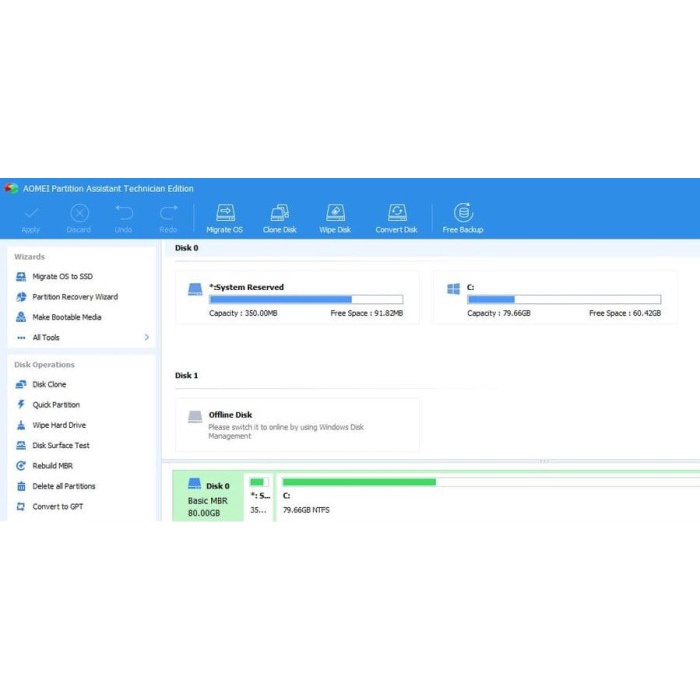This screenshot has width=700, height=700.
Task: Expand the All Tools chevron arrow
Action: click(x=146, y=337)
